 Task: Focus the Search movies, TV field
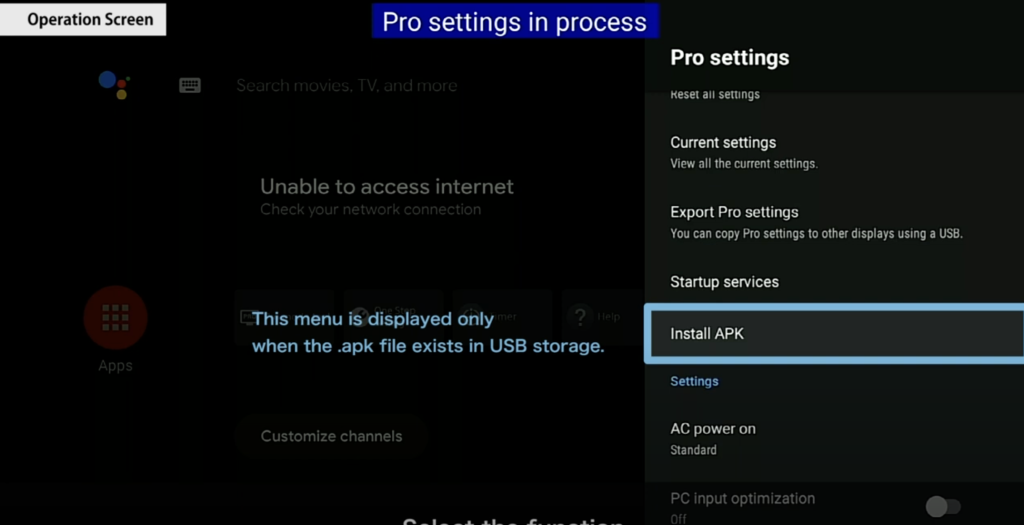click(347, 86)
